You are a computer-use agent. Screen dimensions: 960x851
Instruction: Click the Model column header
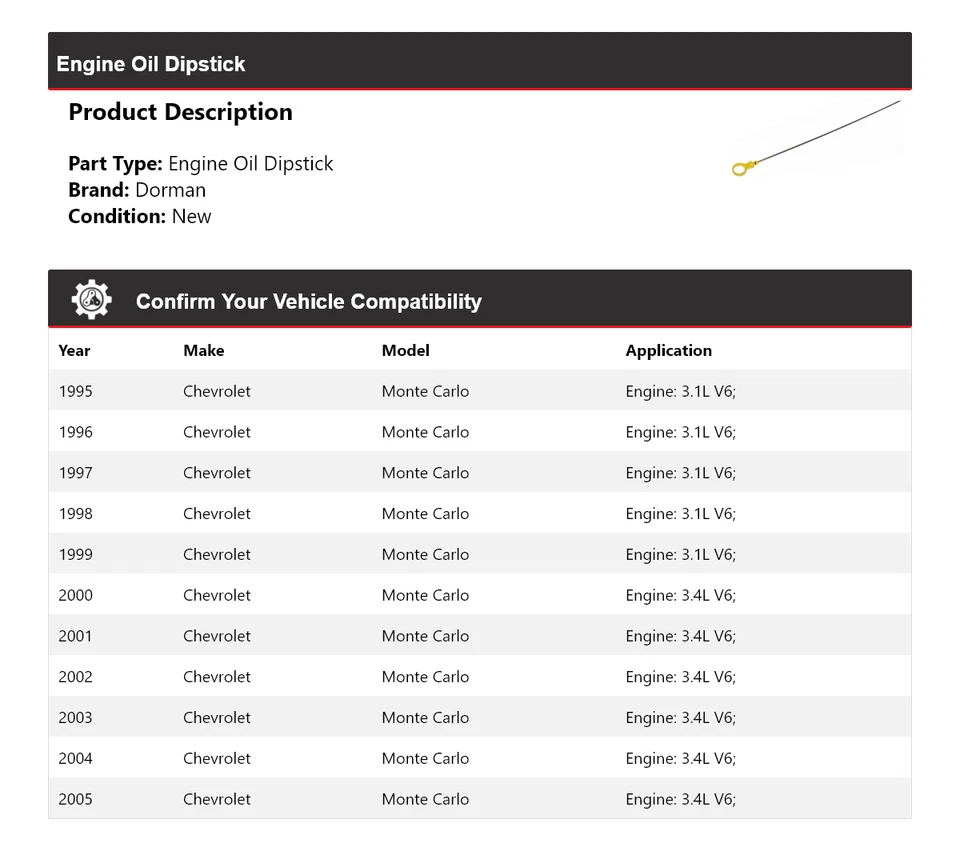(x=405, y=351)
